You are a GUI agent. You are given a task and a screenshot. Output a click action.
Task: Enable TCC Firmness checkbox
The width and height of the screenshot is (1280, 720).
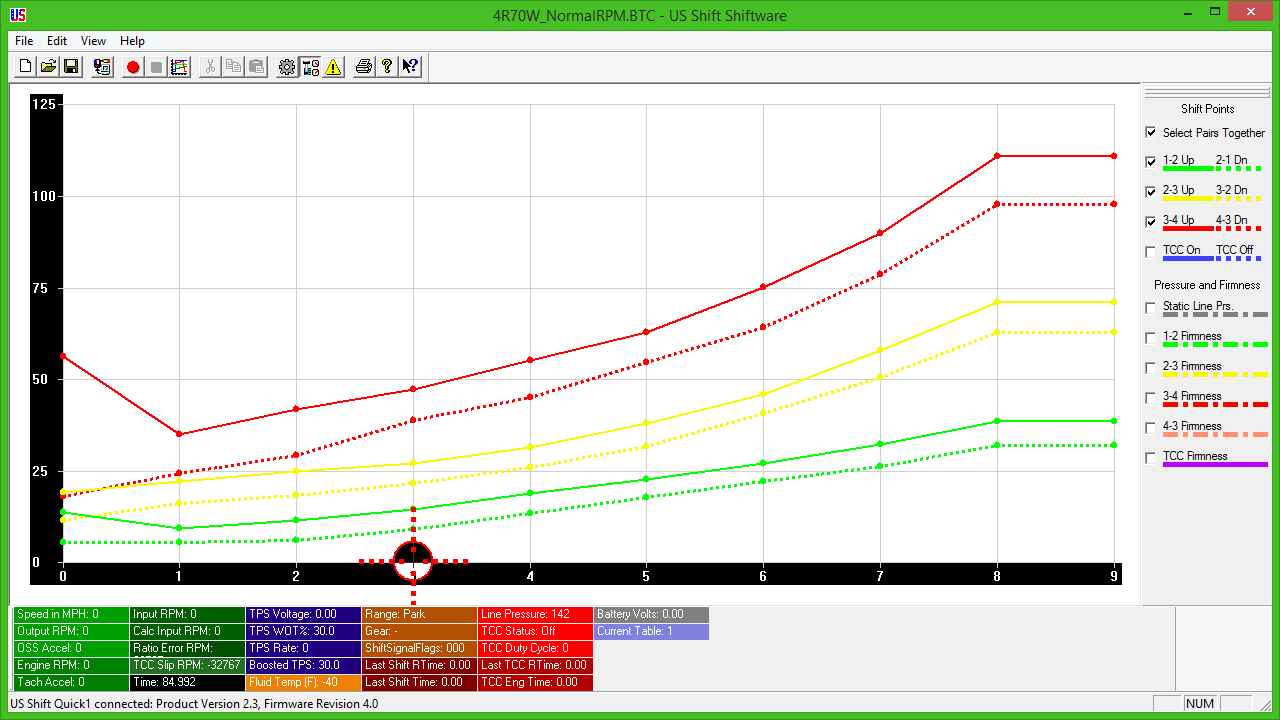(x=1151, y=457)
